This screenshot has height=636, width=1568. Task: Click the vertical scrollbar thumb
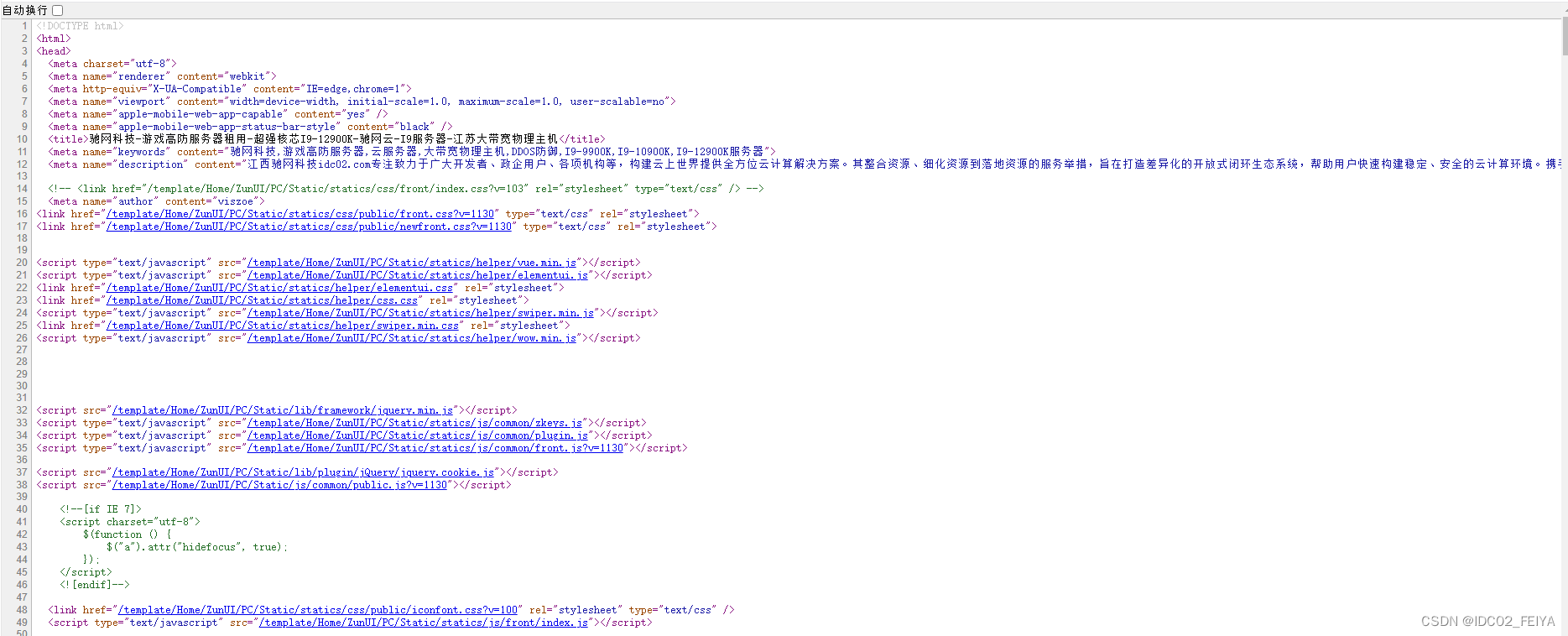click(1565, 35)
